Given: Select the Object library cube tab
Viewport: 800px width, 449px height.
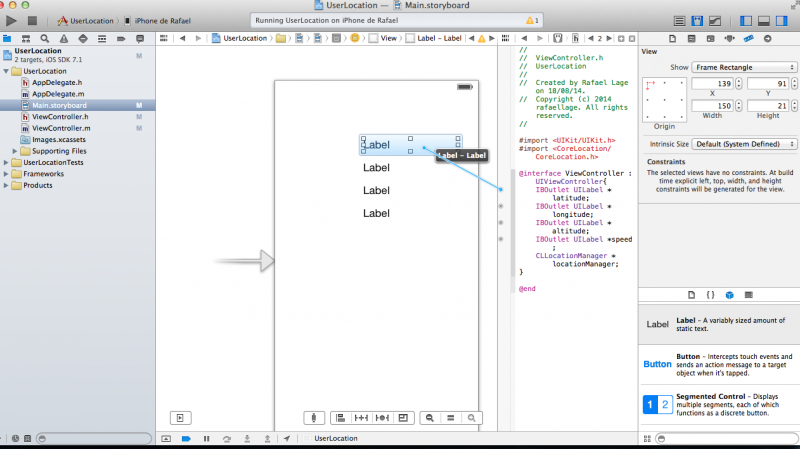Looking at the screenshot, I should point(730,295).
